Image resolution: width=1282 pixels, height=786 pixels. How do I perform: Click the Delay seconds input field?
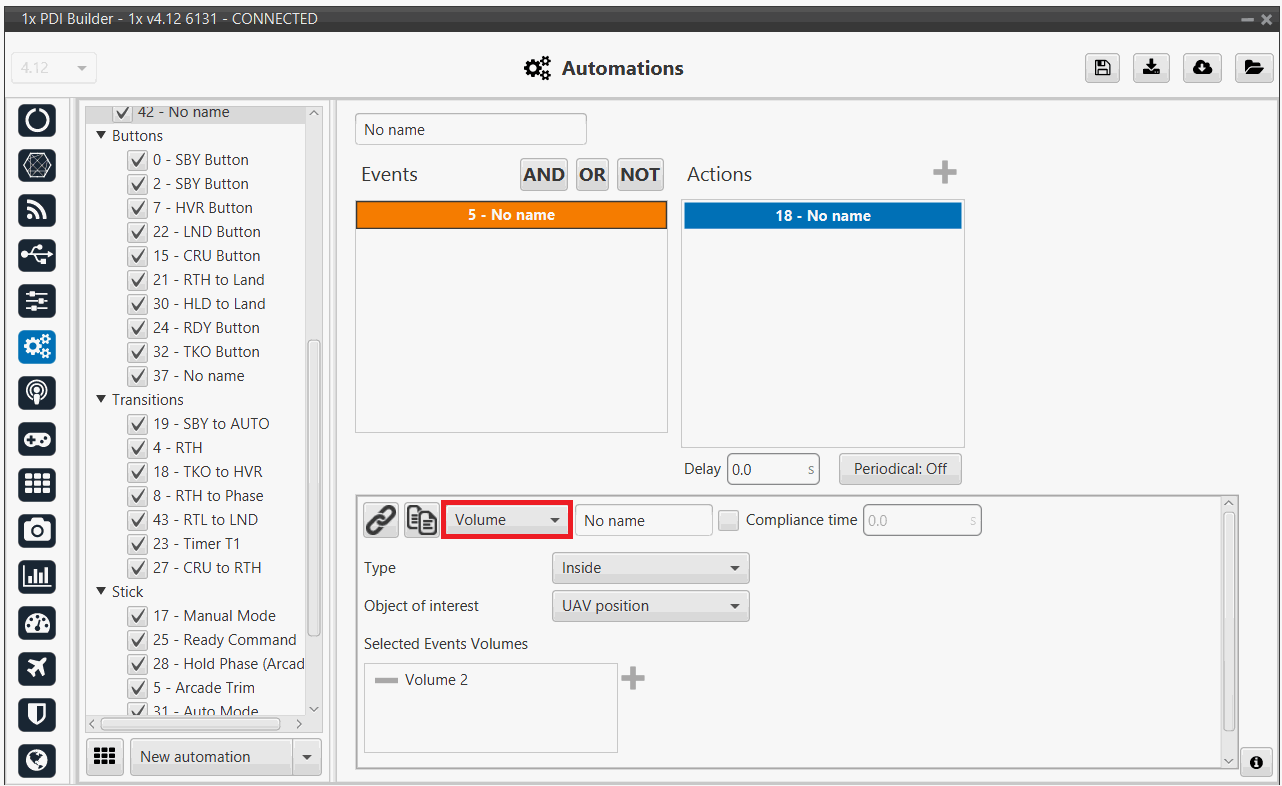765,469
